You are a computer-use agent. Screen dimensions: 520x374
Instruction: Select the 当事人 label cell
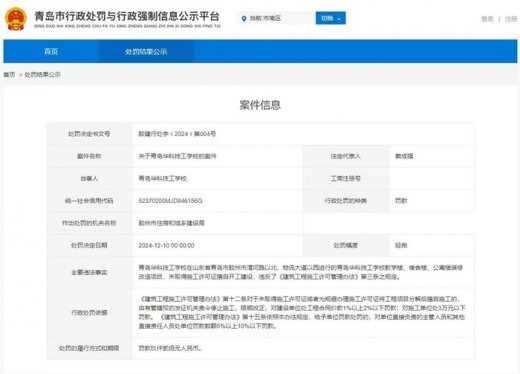pyautogui.click(x=89, y=179)
